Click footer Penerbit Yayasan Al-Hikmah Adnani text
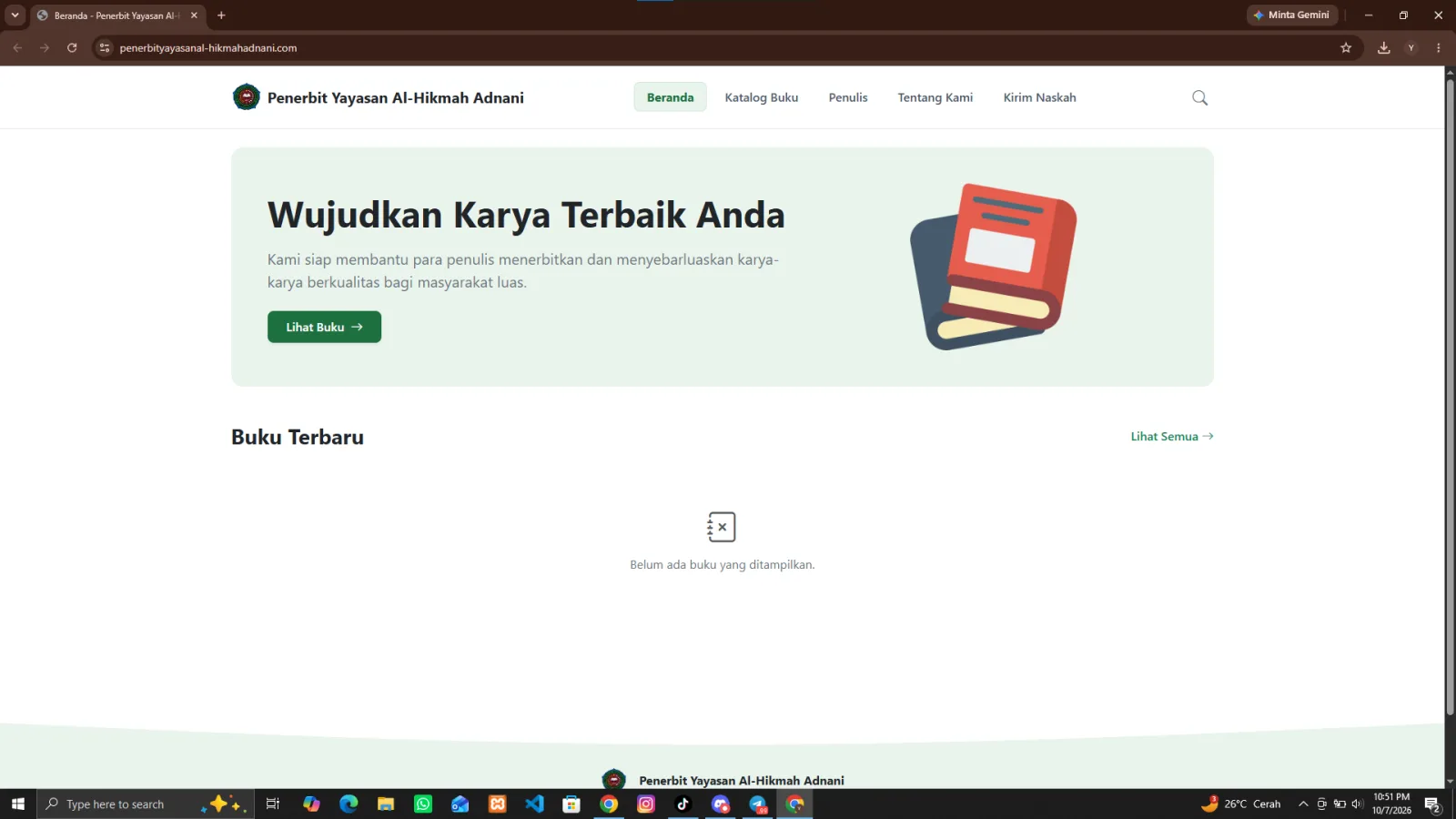 click(741, 780)
